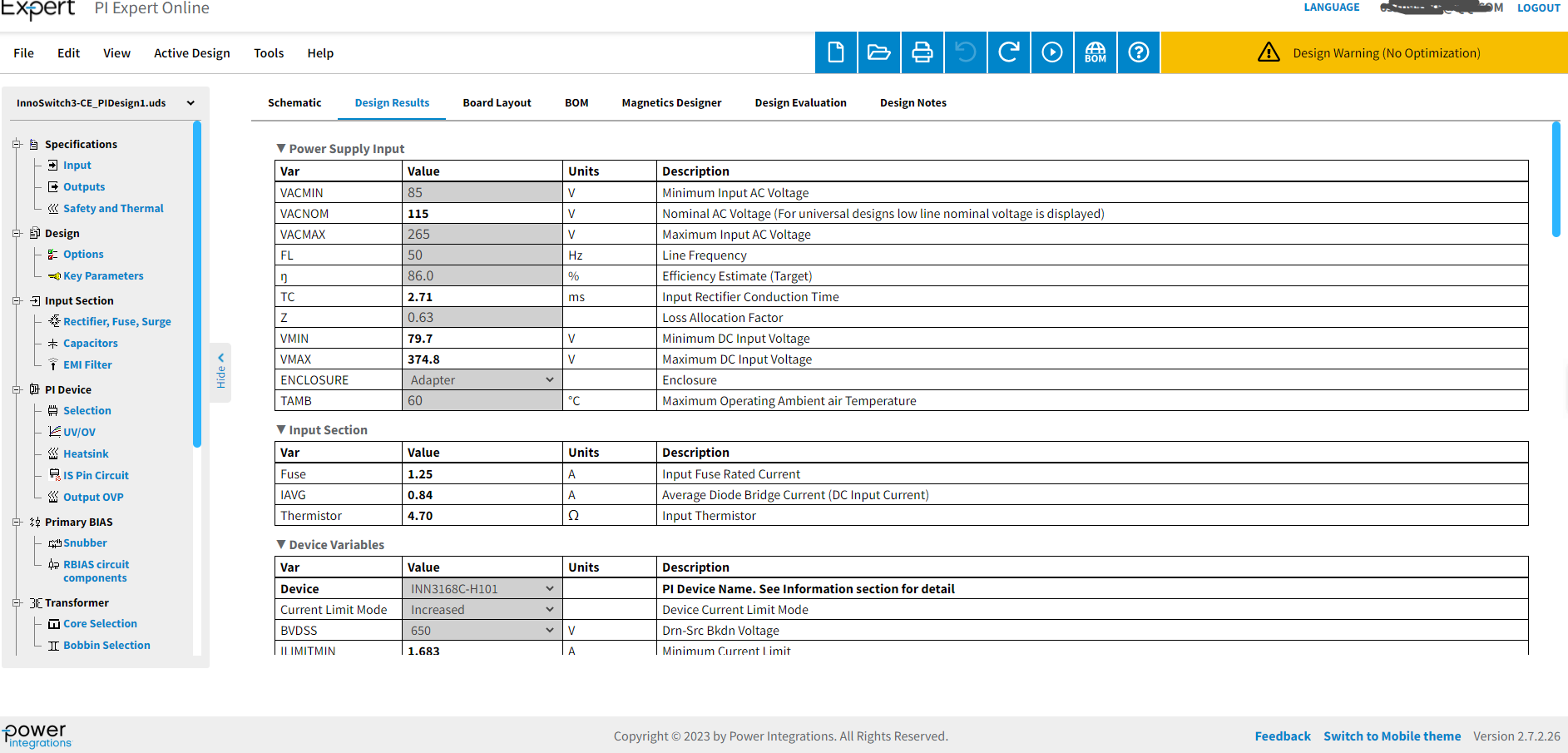This screenshot has height=753, width=1568.
Task: Click the Open folder toolbar icon
Action: [x=879, y=52]
